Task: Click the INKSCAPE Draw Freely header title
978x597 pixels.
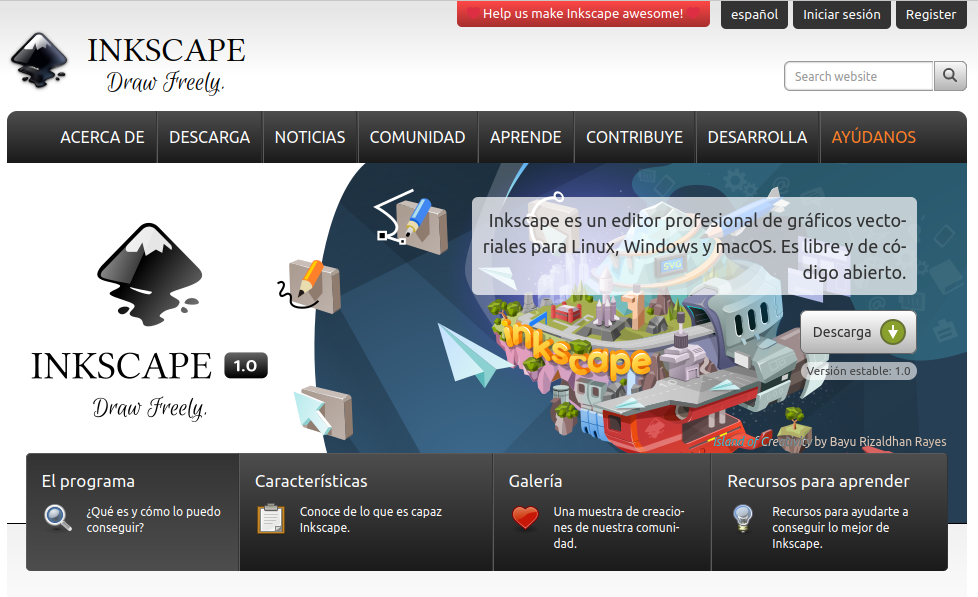Action: [167, 65]
